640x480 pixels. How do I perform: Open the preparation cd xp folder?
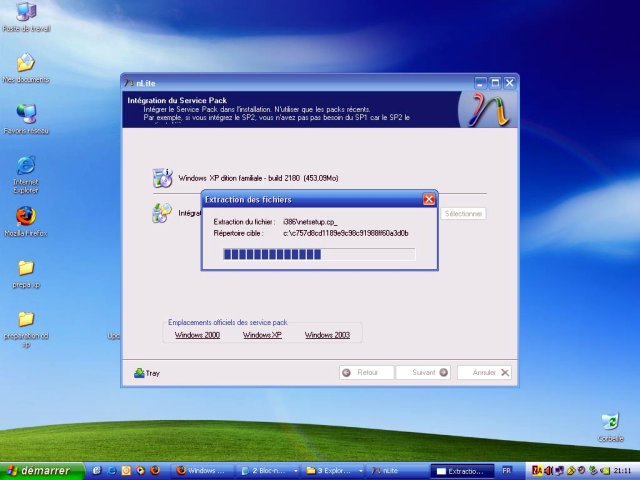[x=26, y=329]
